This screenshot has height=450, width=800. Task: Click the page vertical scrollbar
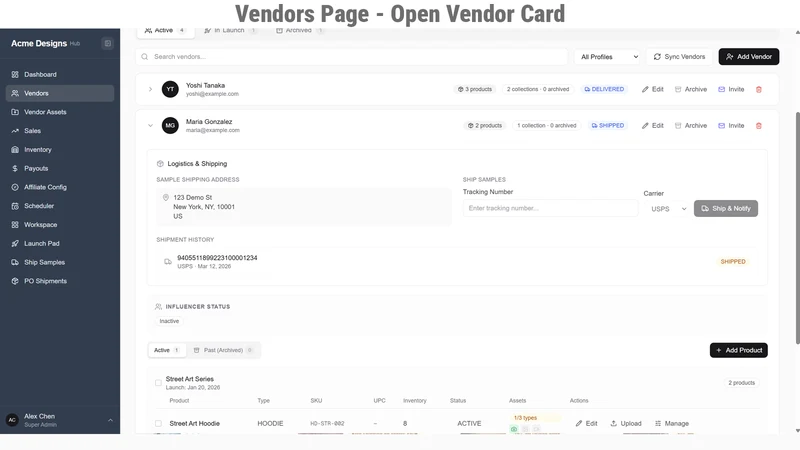pos(797,228)
